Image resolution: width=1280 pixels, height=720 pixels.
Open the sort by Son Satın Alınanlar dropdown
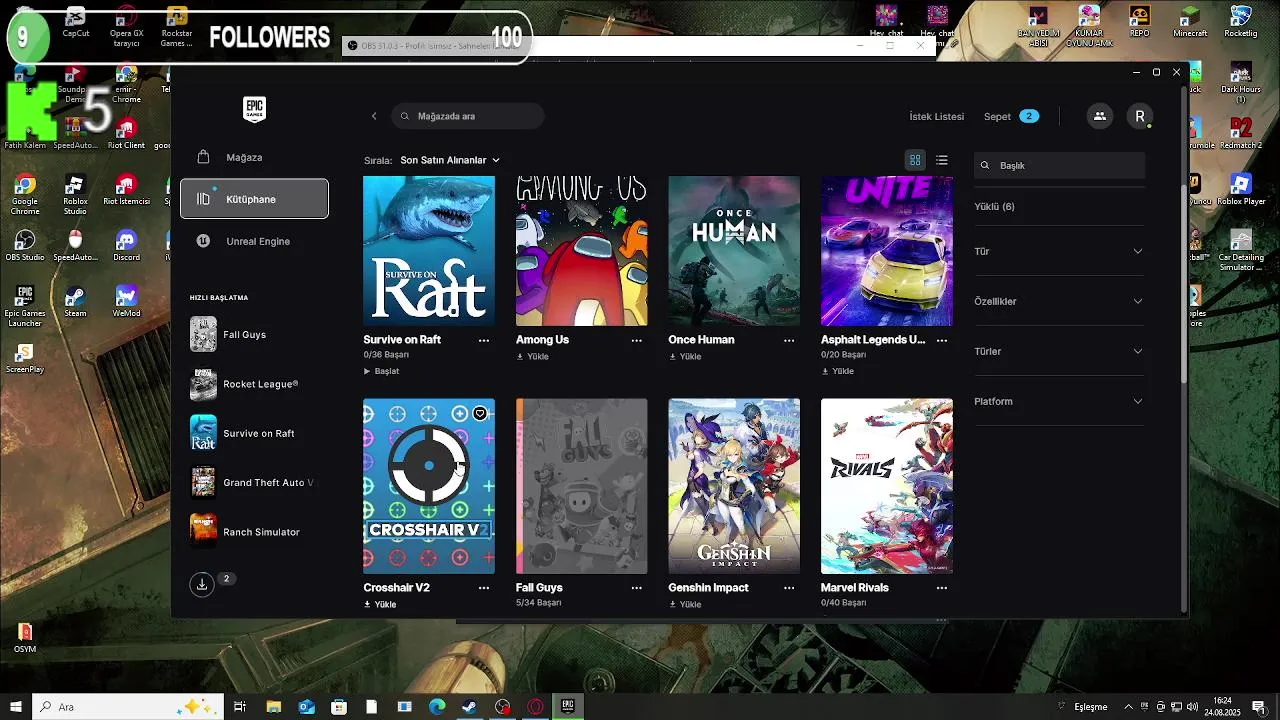click(449, 160)
